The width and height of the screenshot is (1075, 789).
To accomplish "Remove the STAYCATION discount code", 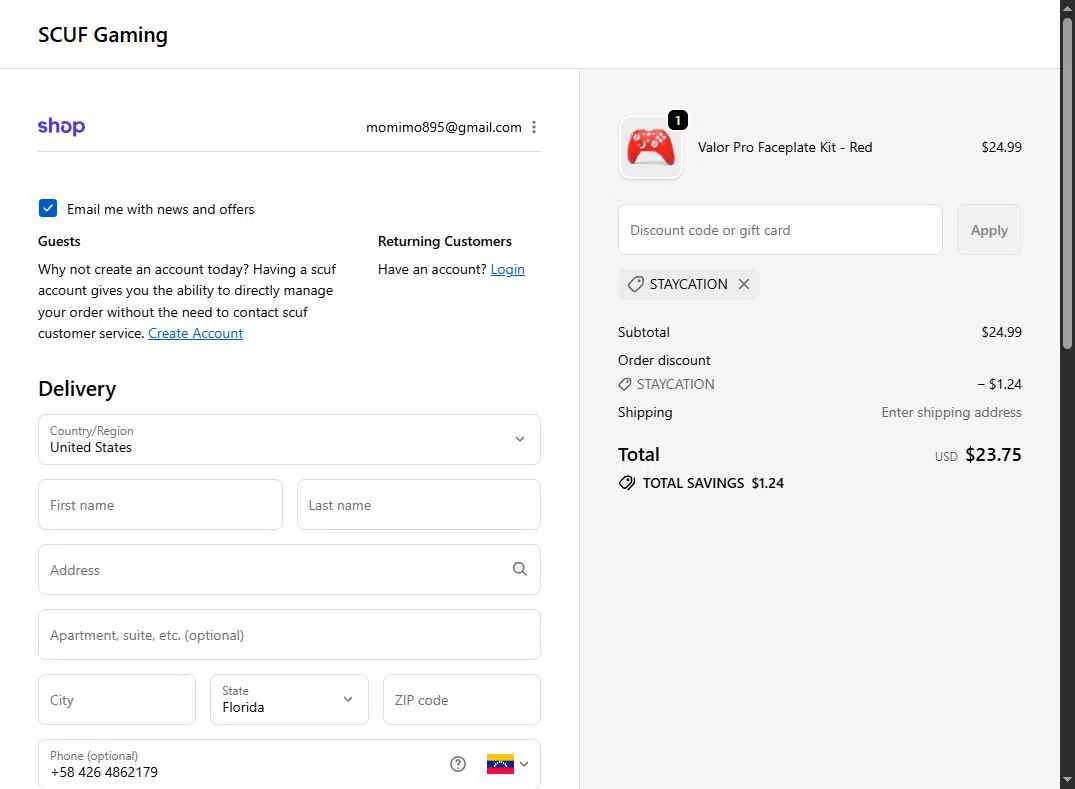I will click(x=744, y=284).
